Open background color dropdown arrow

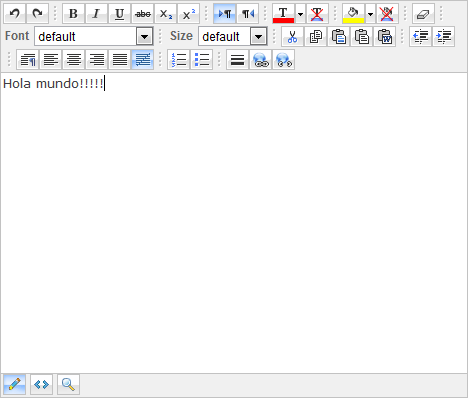tap(370, 13)
